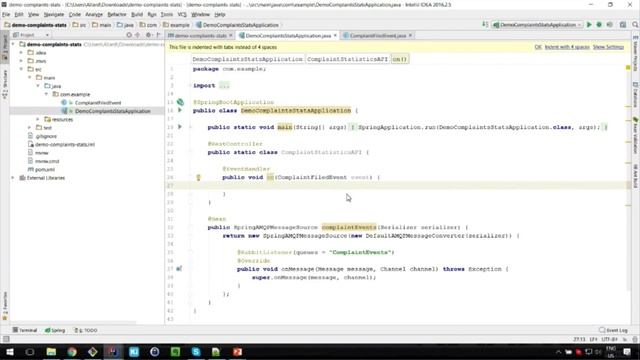
Task: Open Project Structure toolbar icon
Action: click(623, 25)
